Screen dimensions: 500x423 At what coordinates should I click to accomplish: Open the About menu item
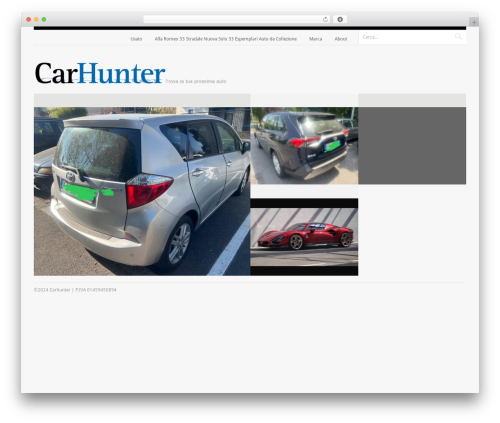341,39
